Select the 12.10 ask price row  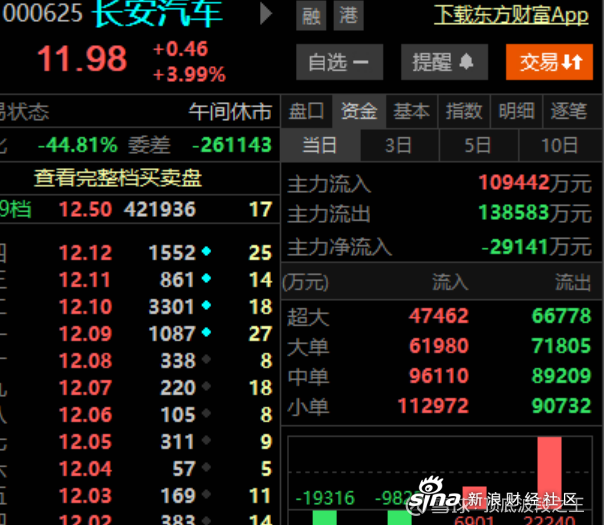click(139, 307)
